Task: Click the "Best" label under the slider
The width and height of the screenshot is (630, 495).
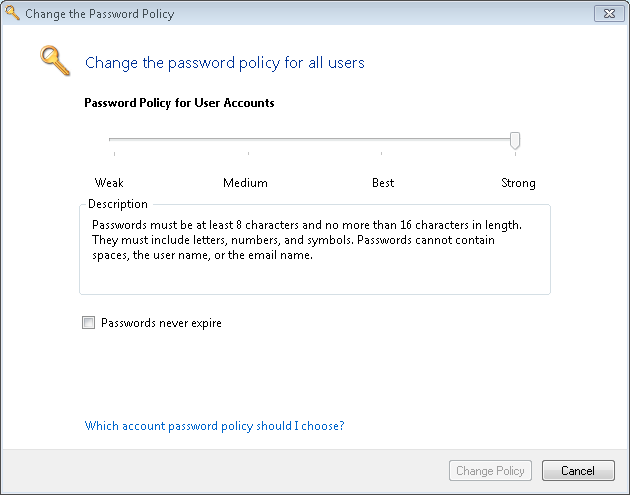Action: (x=383, y=183)
